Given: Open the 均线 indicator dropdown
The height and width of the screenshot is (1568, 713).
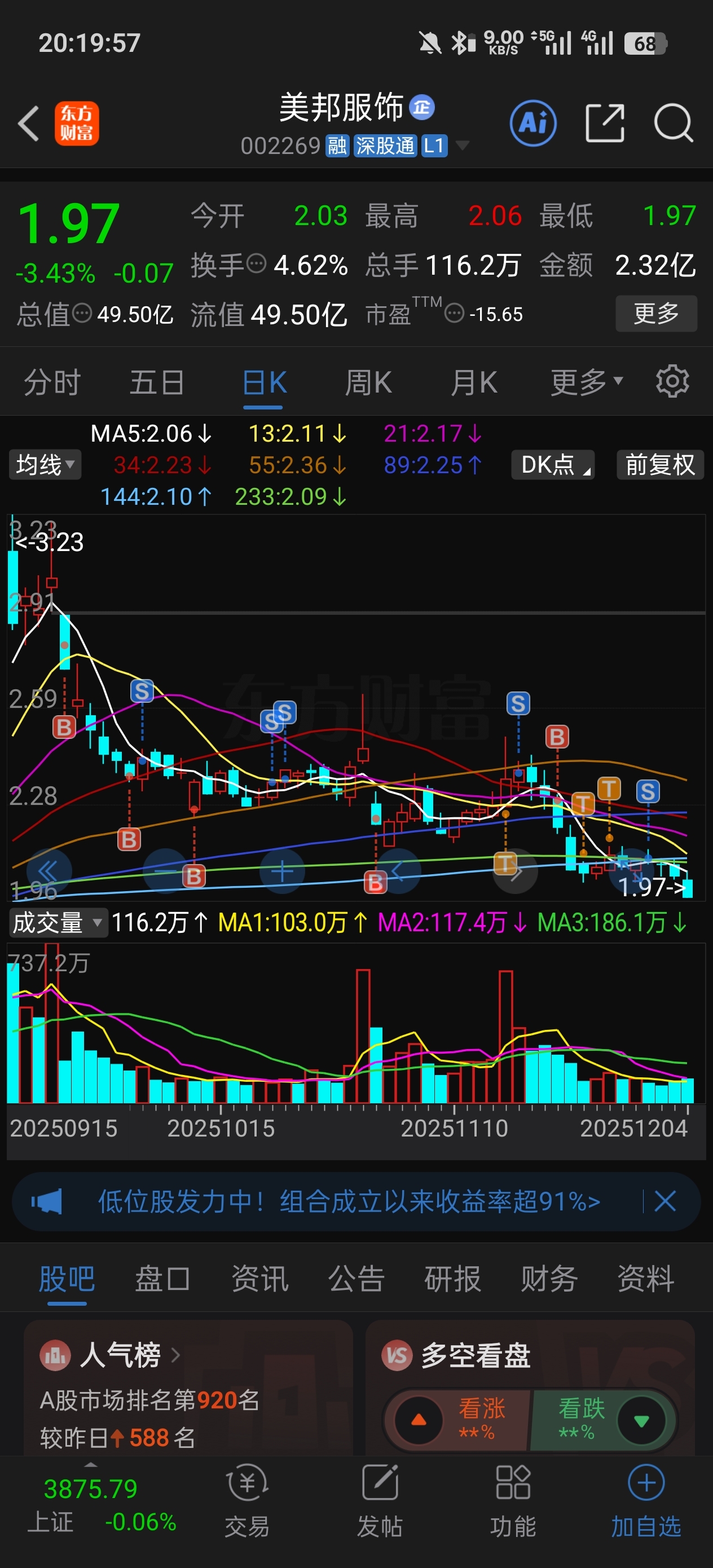Looking at the screenshot, I should point(45,464).
